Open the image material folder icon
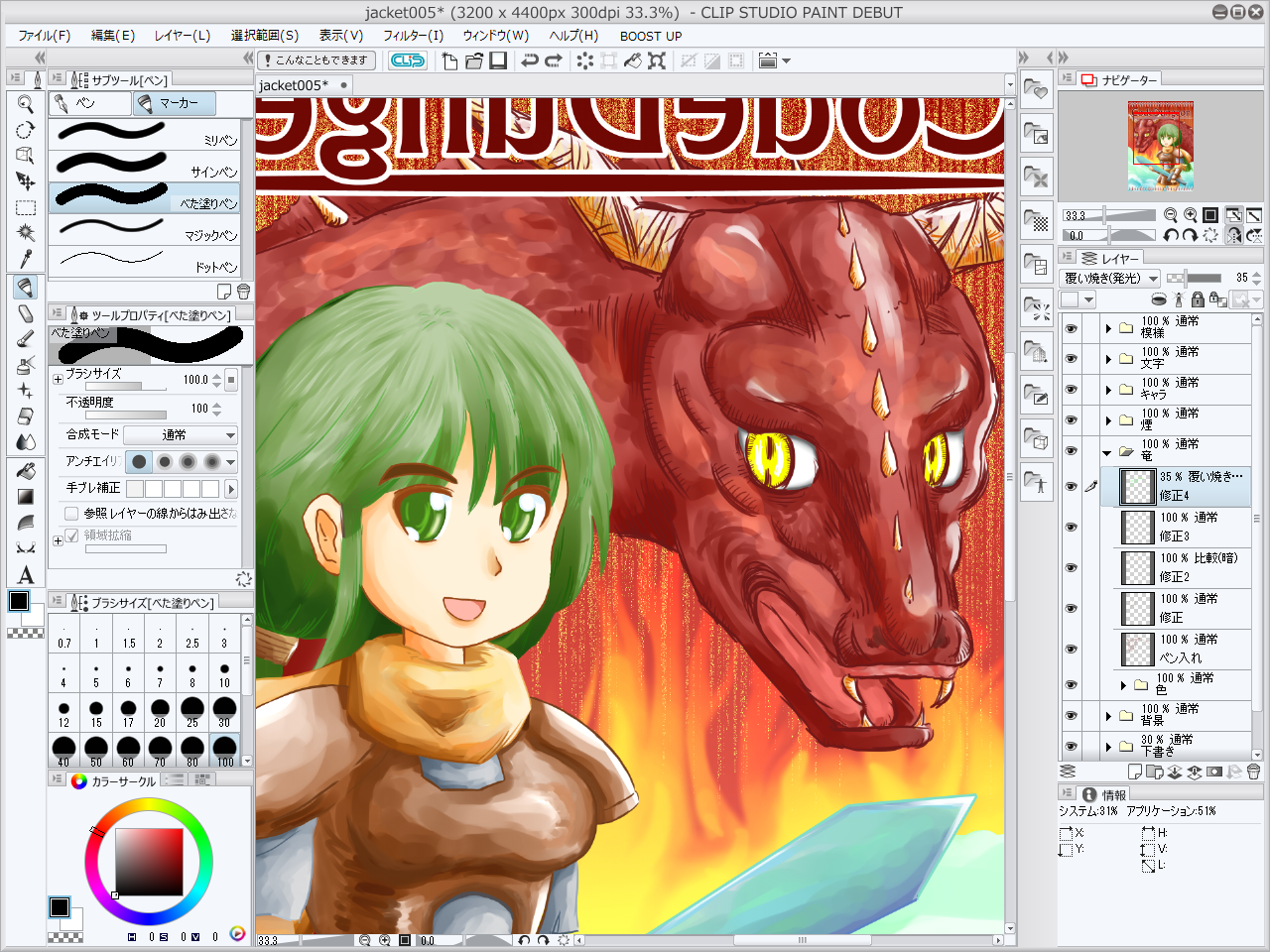 pos(1037,134)
